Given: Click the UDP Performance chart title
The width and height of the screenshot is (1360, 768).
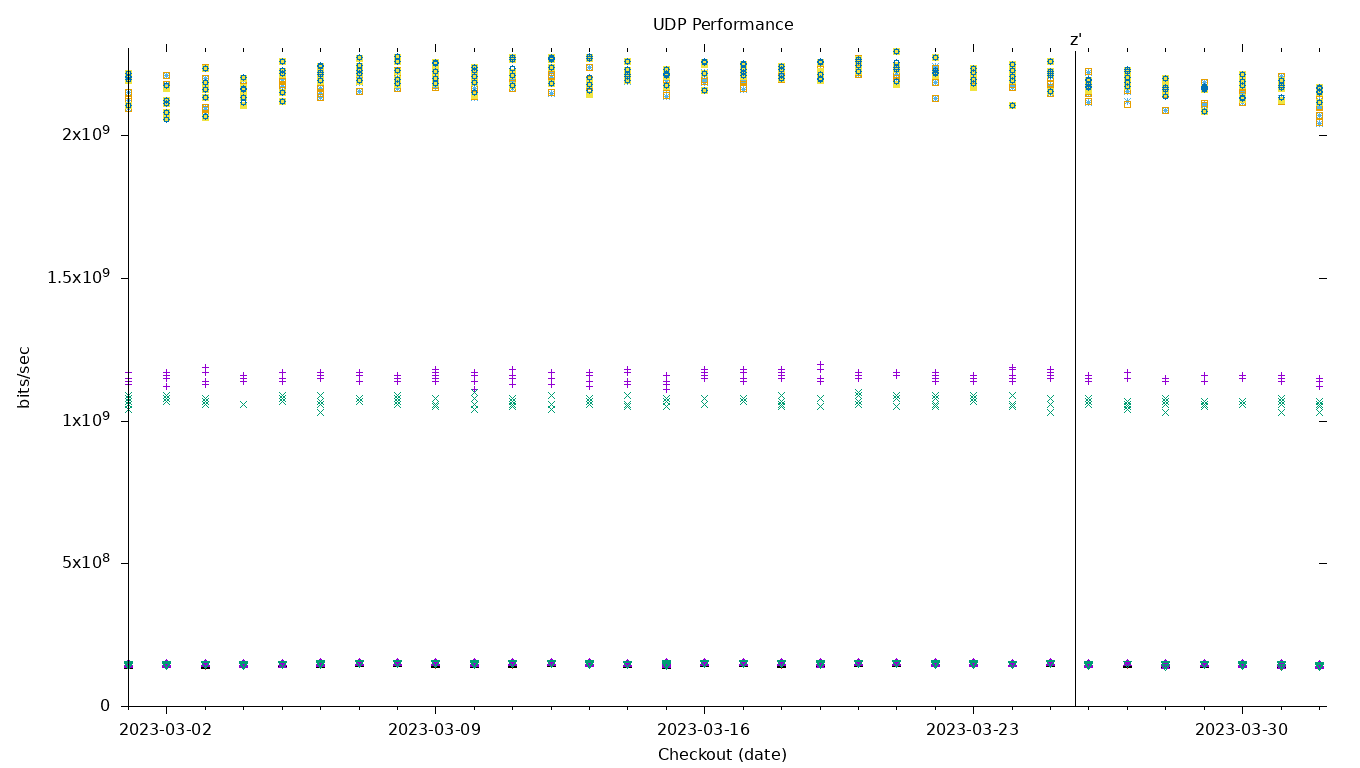Looking at the screenshot, I should pos(723,25).
